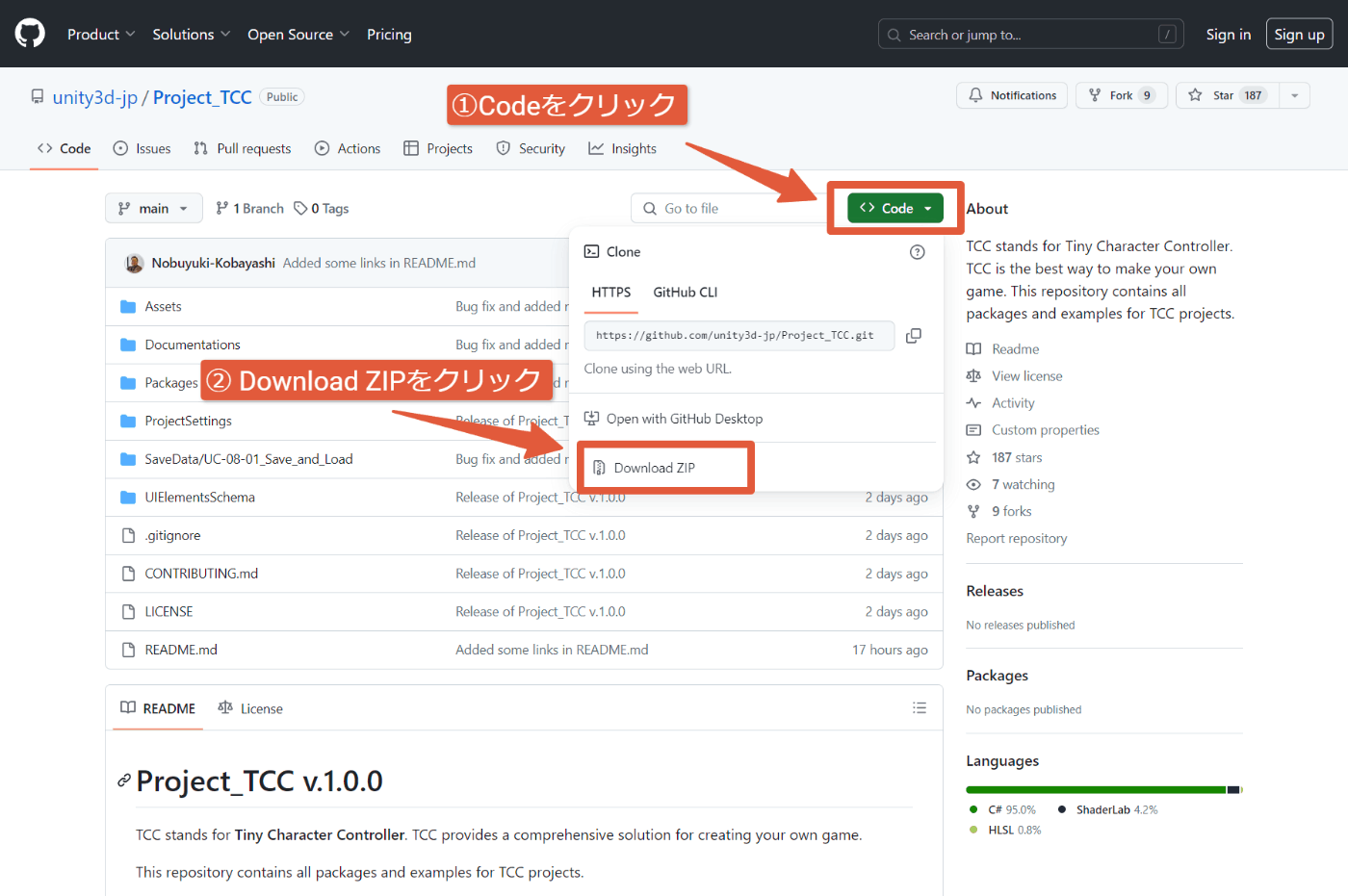
Task: Click the book icon beside Readme
Action: click(973, 349)
